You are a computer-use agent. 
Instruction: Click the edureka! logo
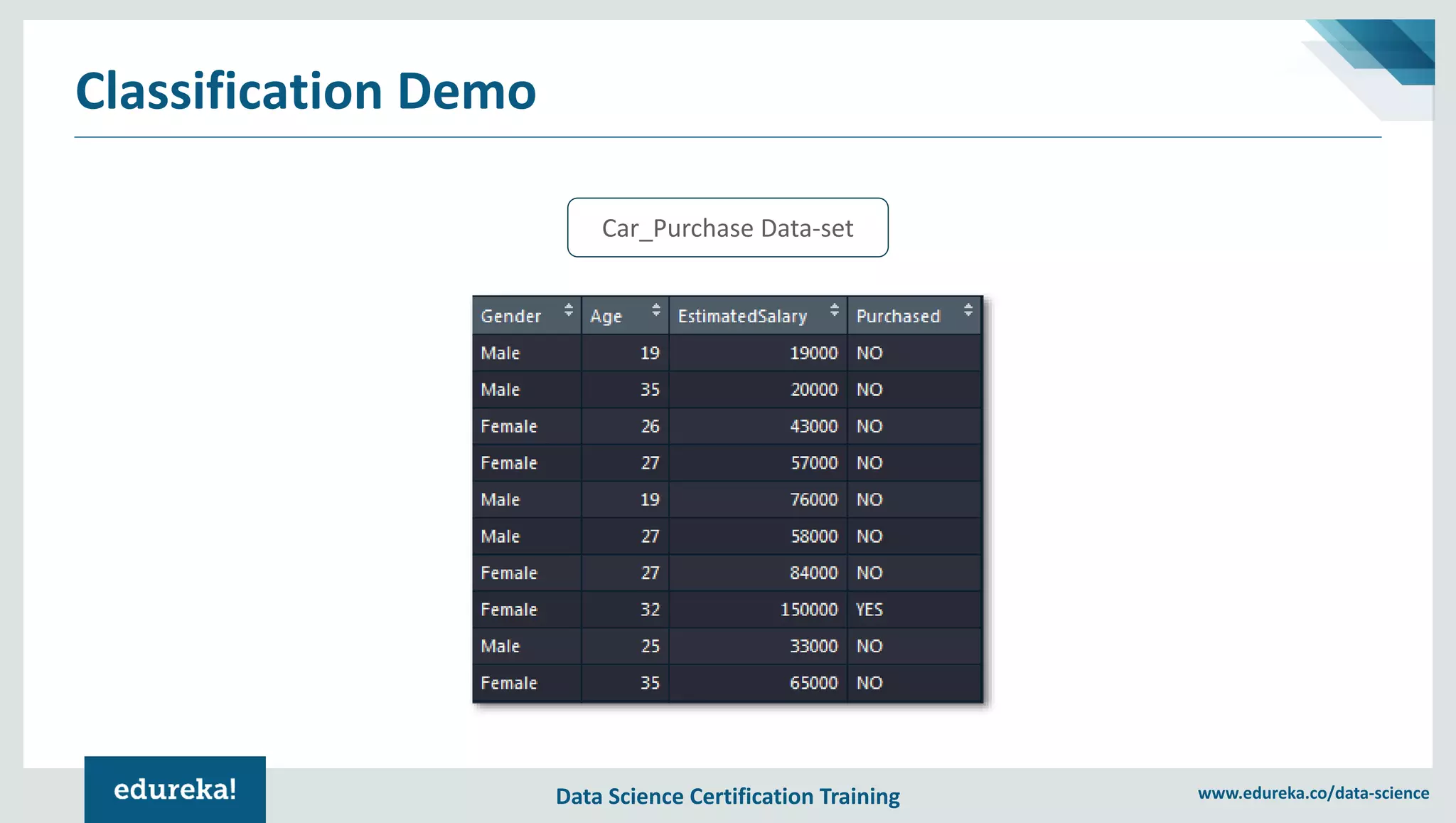tap(175, 790)
